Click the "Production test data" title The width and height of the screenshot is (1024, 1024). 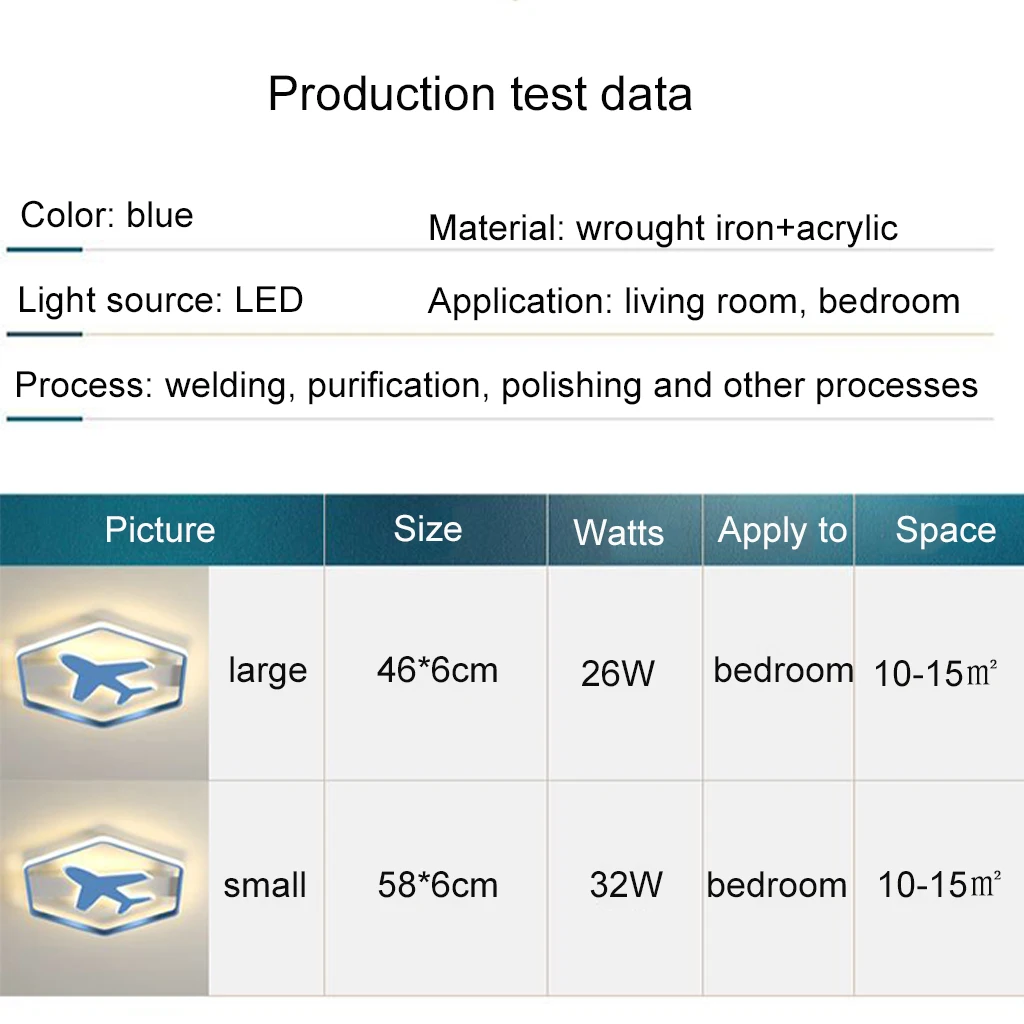click(x=480, y=94)
